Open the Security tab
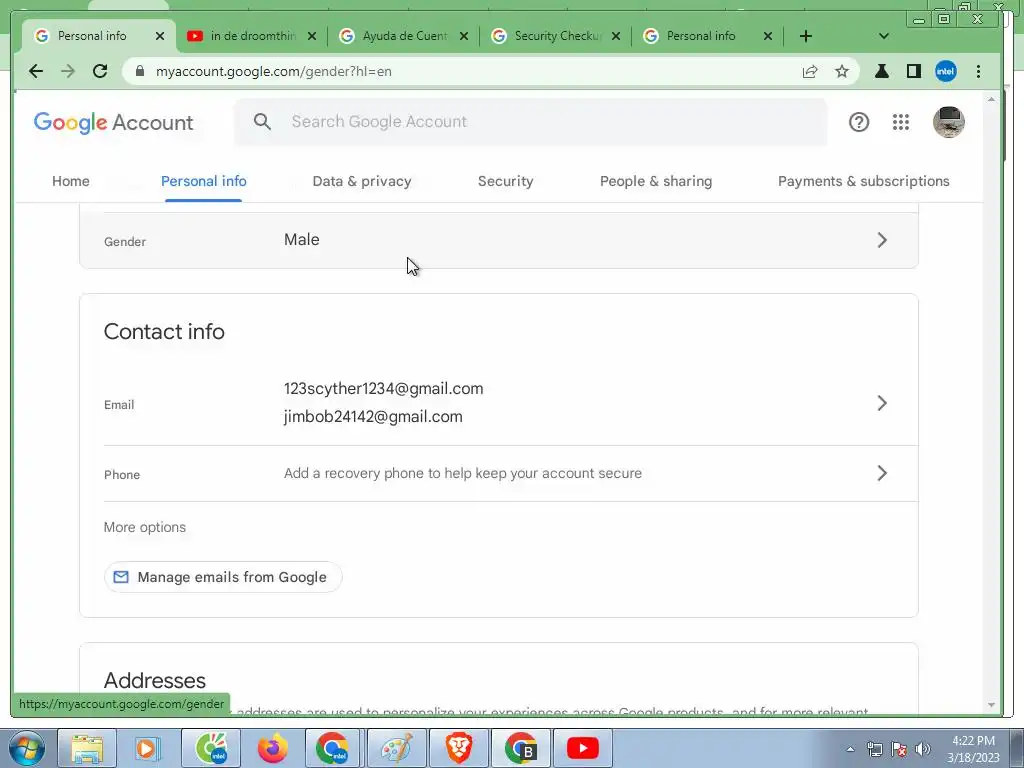1024x768 pixels. click(505, 181)
